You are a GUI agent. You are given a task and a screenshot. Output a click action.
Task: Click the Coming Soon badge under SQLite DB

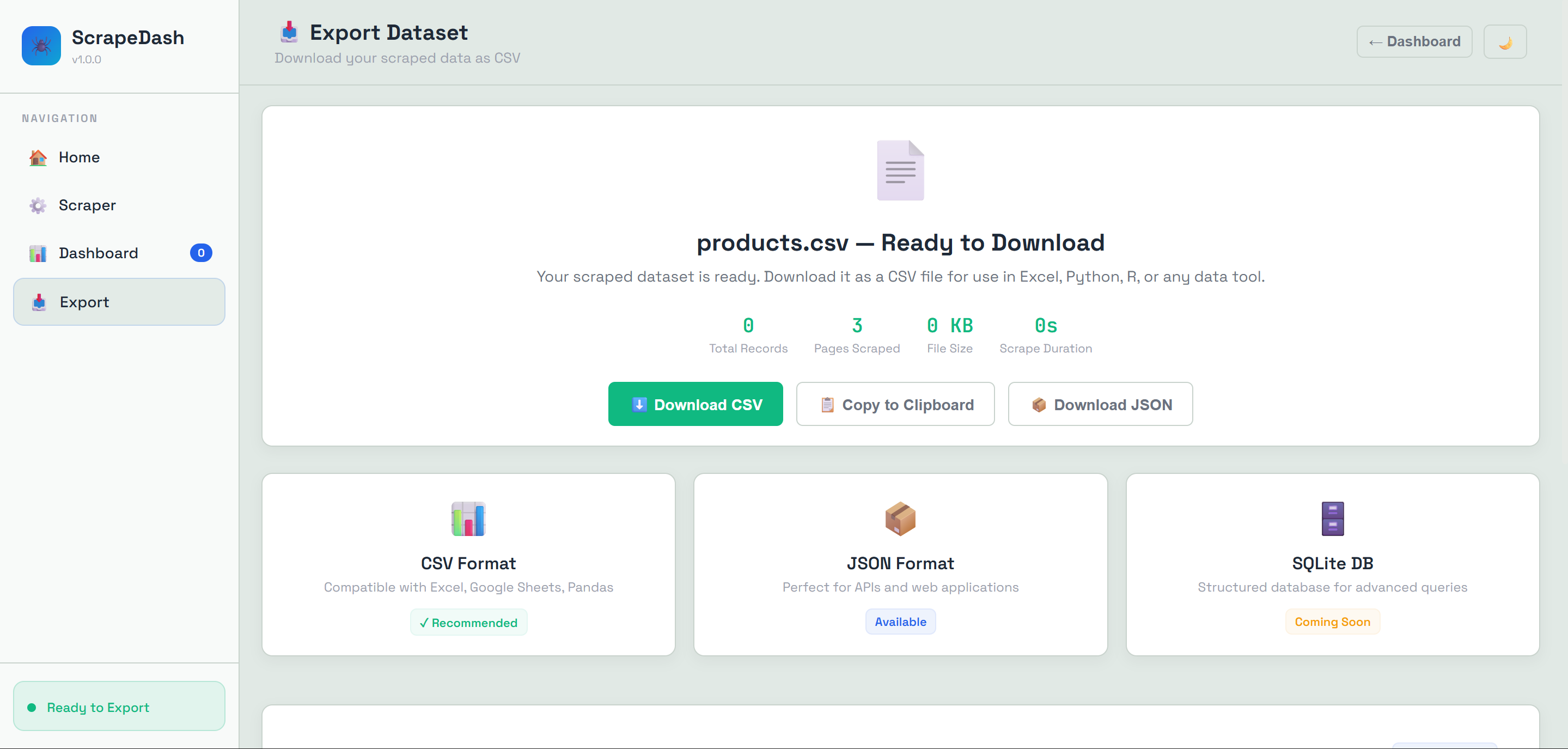click(x=1332, y=621)
